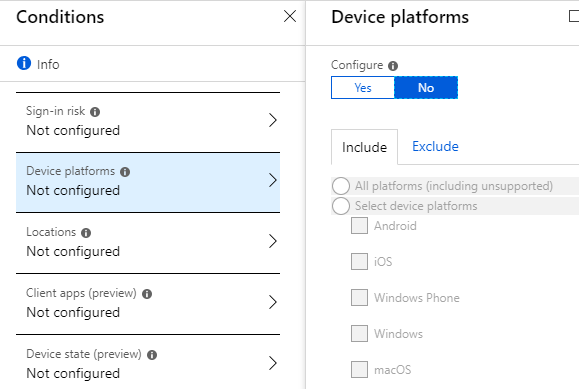Viewport: 579px width, 389px height.
Task: Switch to the Exclude tab
Action: pos(435,146)
